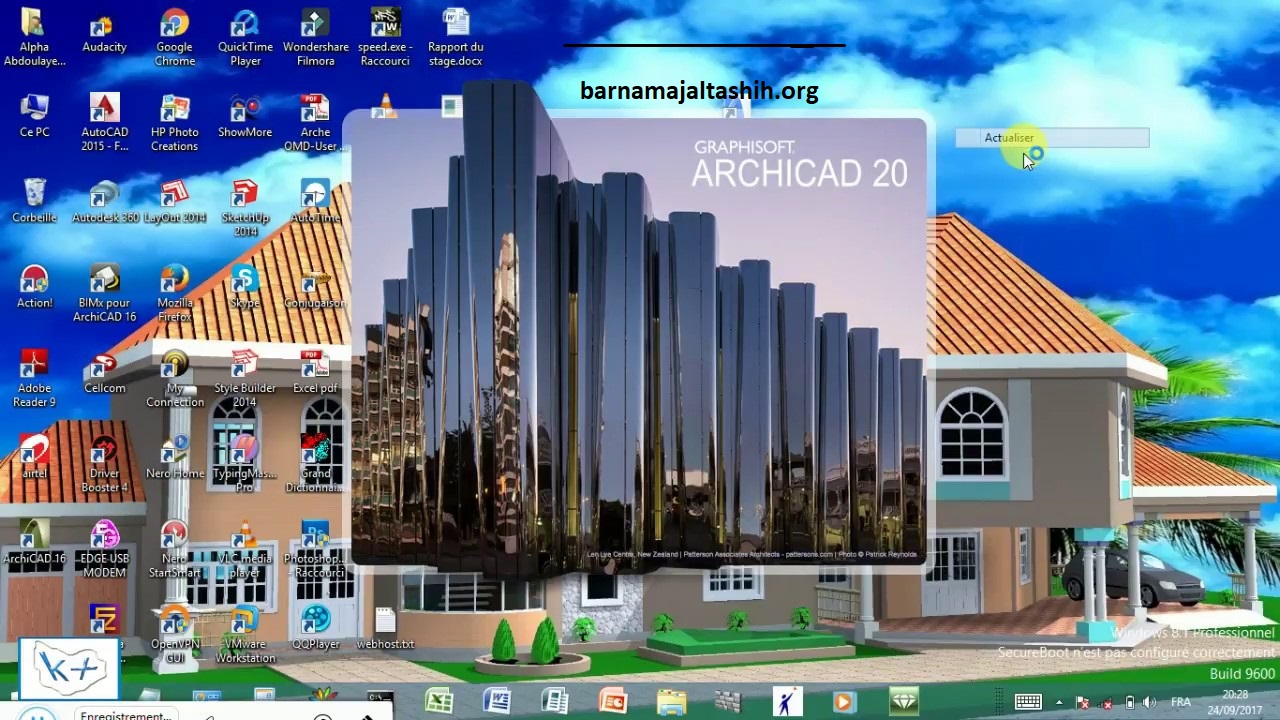
Task: Select the speed.exe shortcut icon
Action: [x=385, y=37]
